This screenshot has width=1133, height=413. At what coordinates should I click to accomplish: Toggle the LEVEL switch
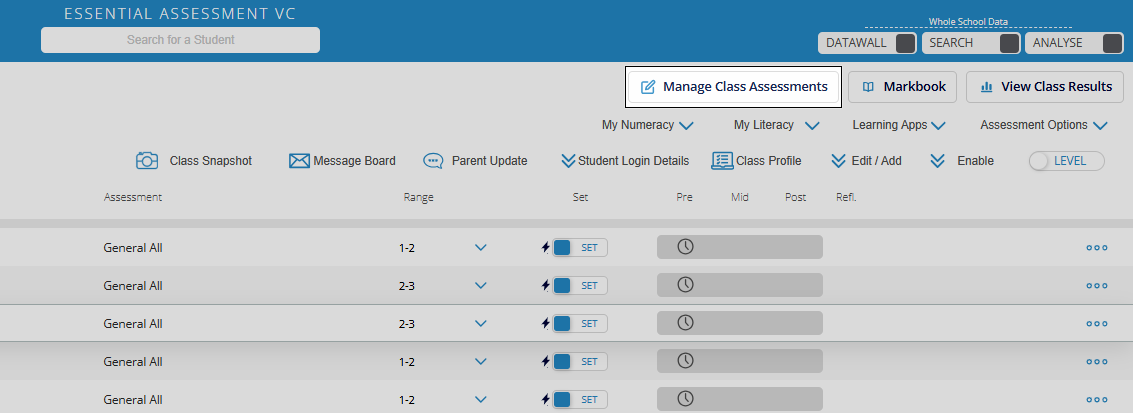coord(1067,161)
